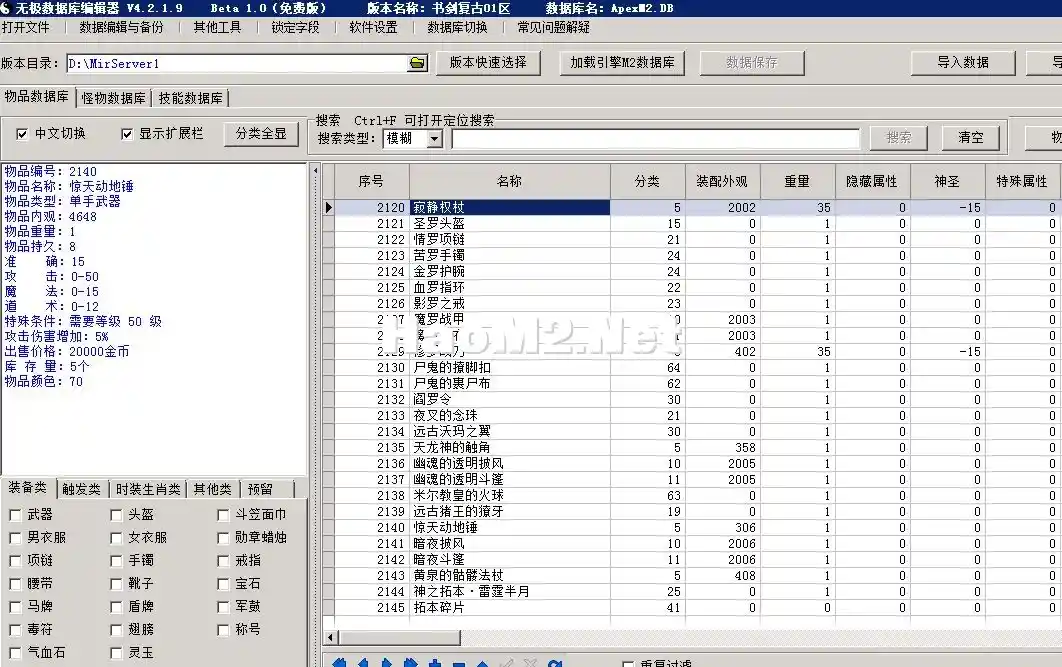Check the 手镯 category checkbox
The image size is (1062, 667).
(x=116, y=561)
